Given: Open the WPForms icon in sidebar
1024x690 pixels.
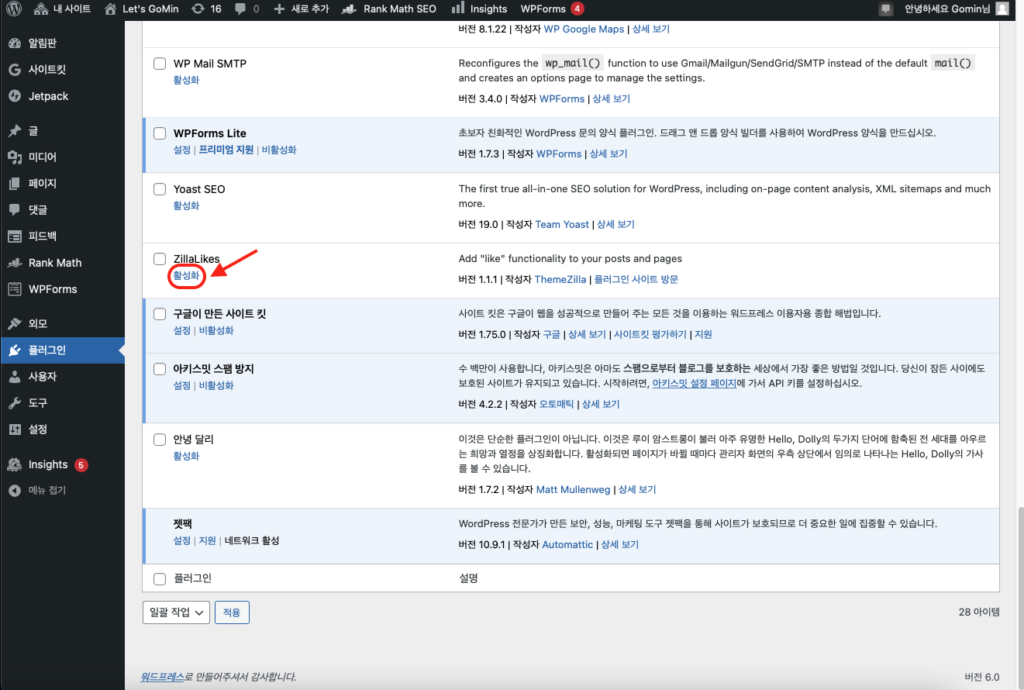Looking at the screenshot, I should (14, 289).
